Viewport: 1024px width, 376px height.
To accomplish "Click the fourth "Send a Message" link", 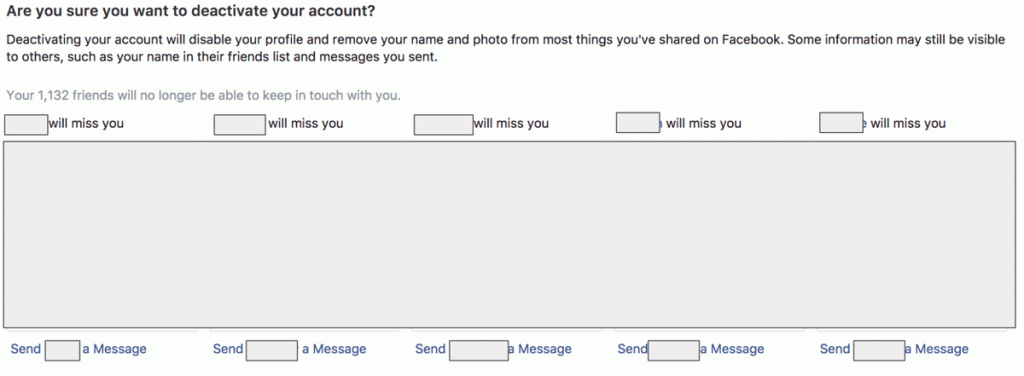I will 691,349.
